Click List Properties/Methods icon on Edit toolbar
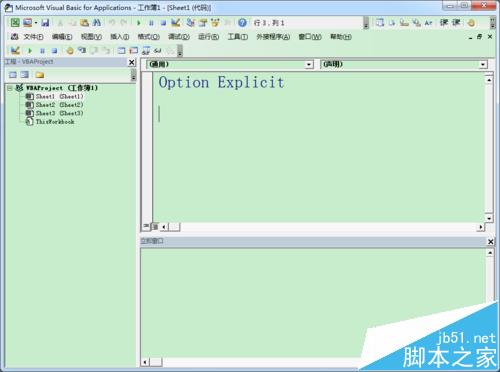The height and width of the screenshot is (372, 500). 380,23
